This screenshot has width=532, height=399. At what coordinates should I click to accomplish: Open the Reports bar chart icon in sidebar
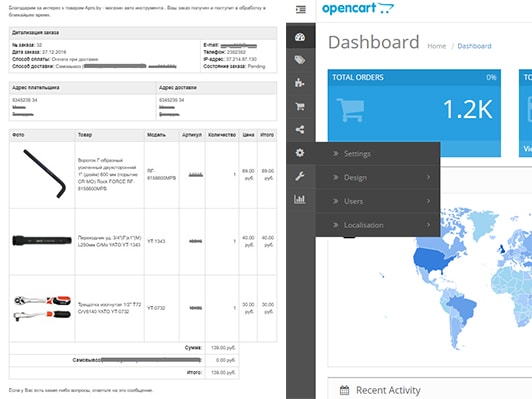tap(300, 199)
